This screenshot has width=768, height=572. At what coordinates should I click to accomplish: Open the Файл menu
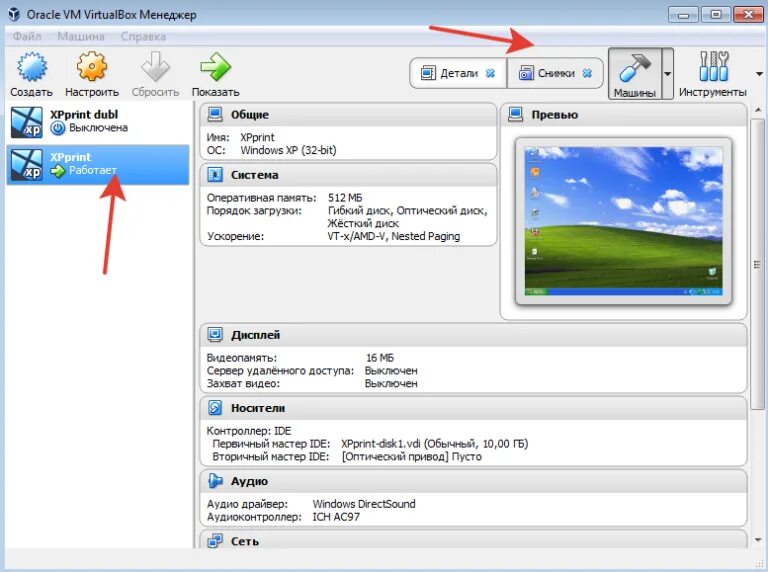coord(27,36)
